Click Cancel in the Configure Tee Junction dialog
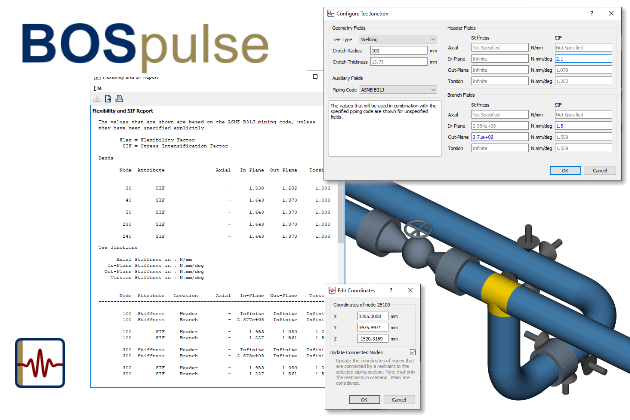The image size is (630, 420). (599, 170)
